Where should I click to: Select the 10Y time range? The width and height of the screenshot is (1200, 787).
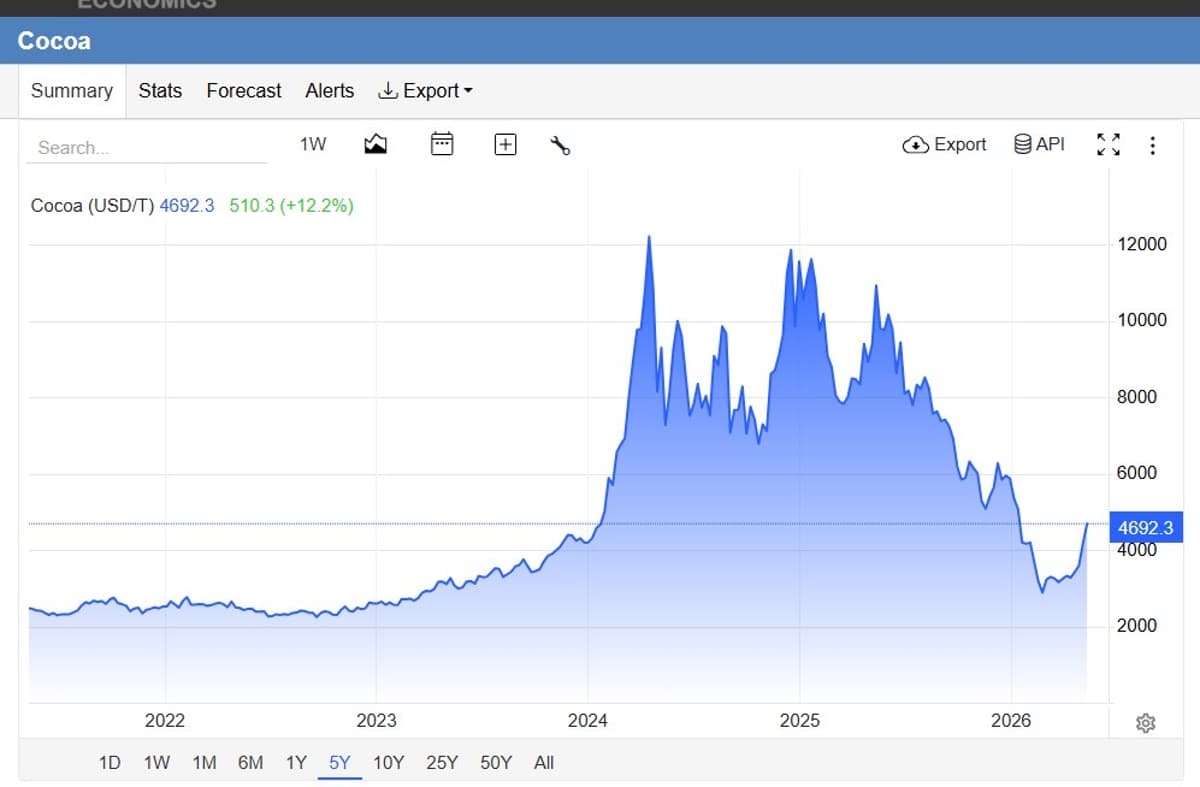pos(388,763)
